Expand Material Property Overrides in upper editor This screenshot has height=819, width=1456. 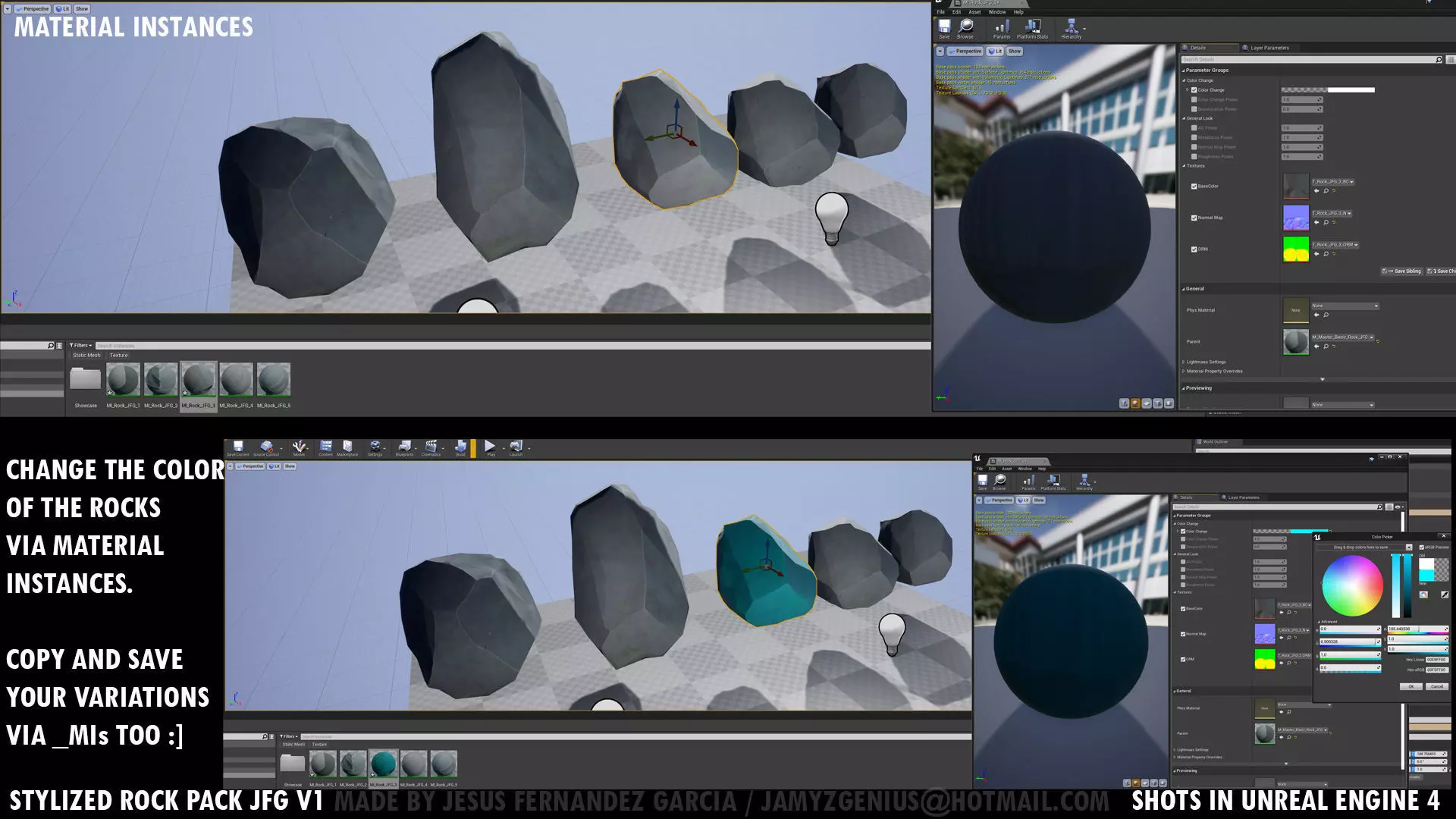point(1184,371)
